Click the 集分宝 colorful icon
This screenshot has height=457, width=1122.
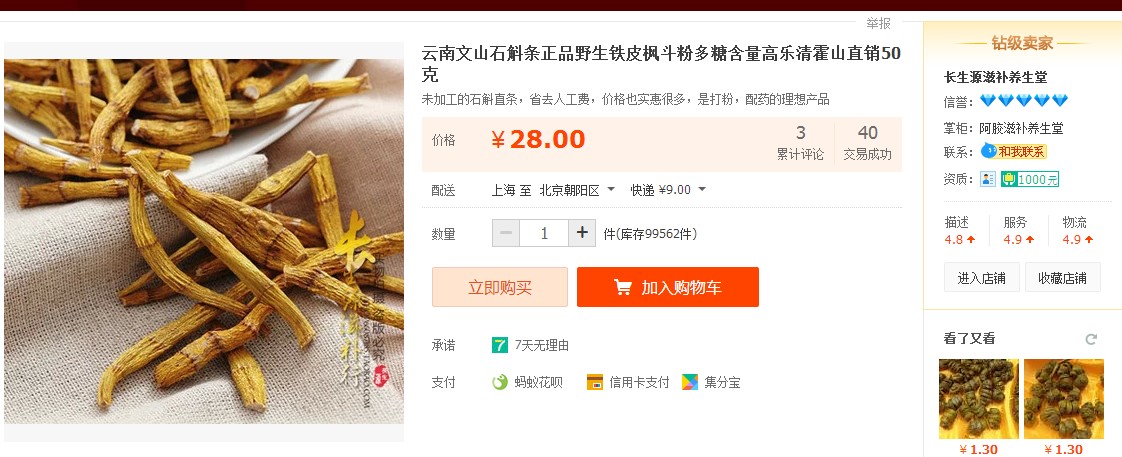690,383
